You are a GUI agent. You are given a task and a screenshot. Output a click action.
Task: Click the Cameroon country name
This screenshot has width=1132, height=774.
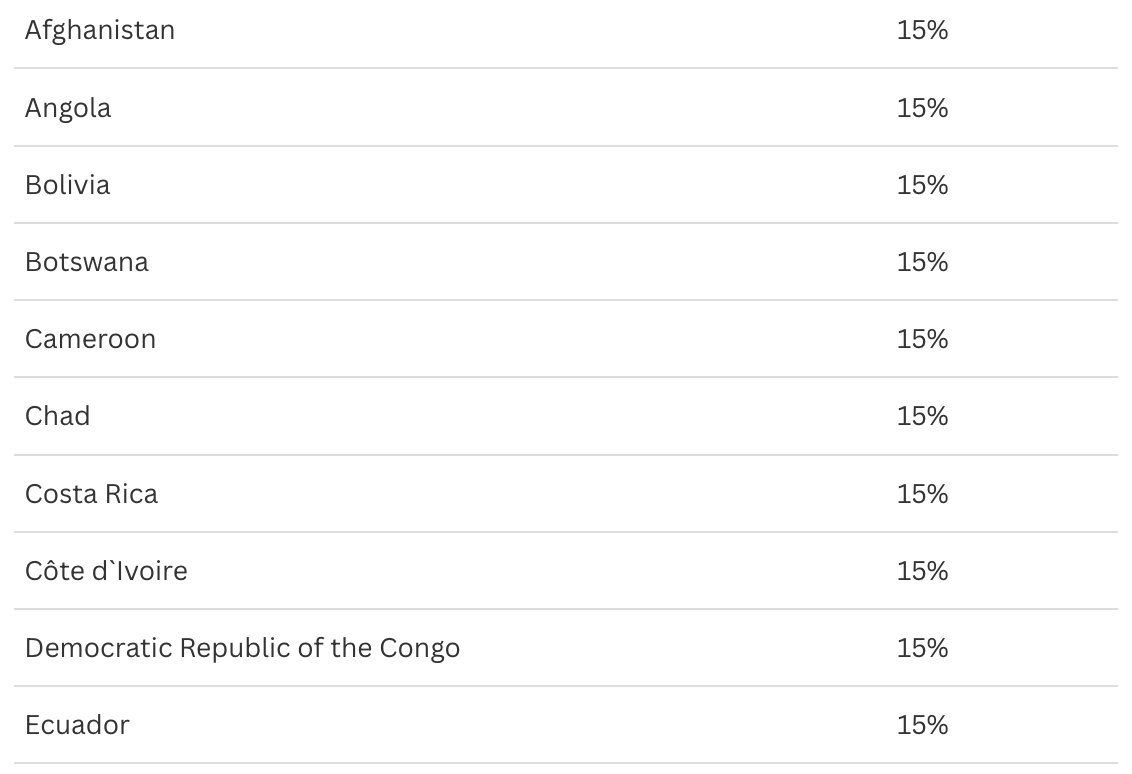coord(91,339)
